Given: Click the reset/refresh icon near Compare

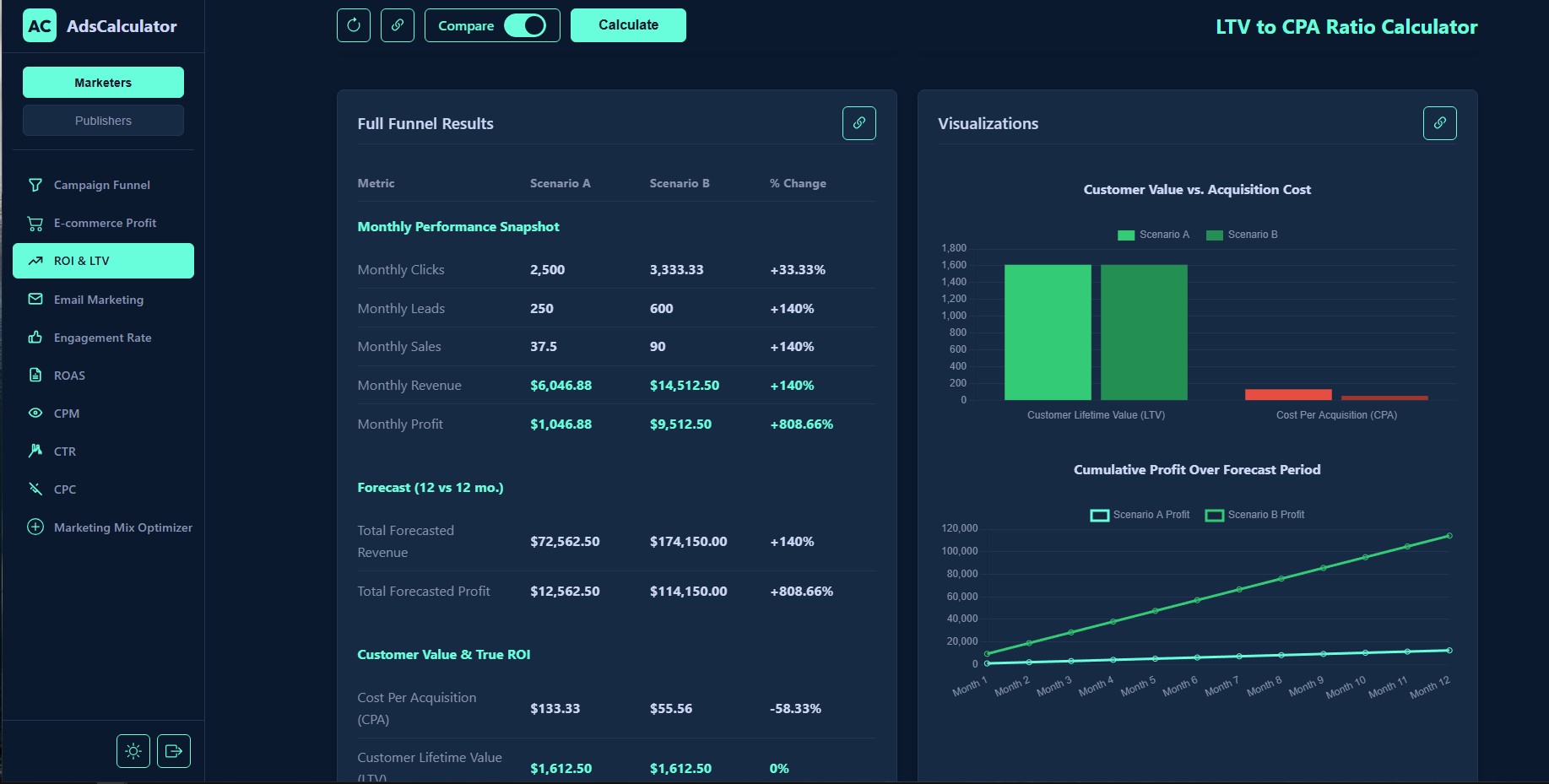Looking at the screenshot, I should [x=353, y=25].
